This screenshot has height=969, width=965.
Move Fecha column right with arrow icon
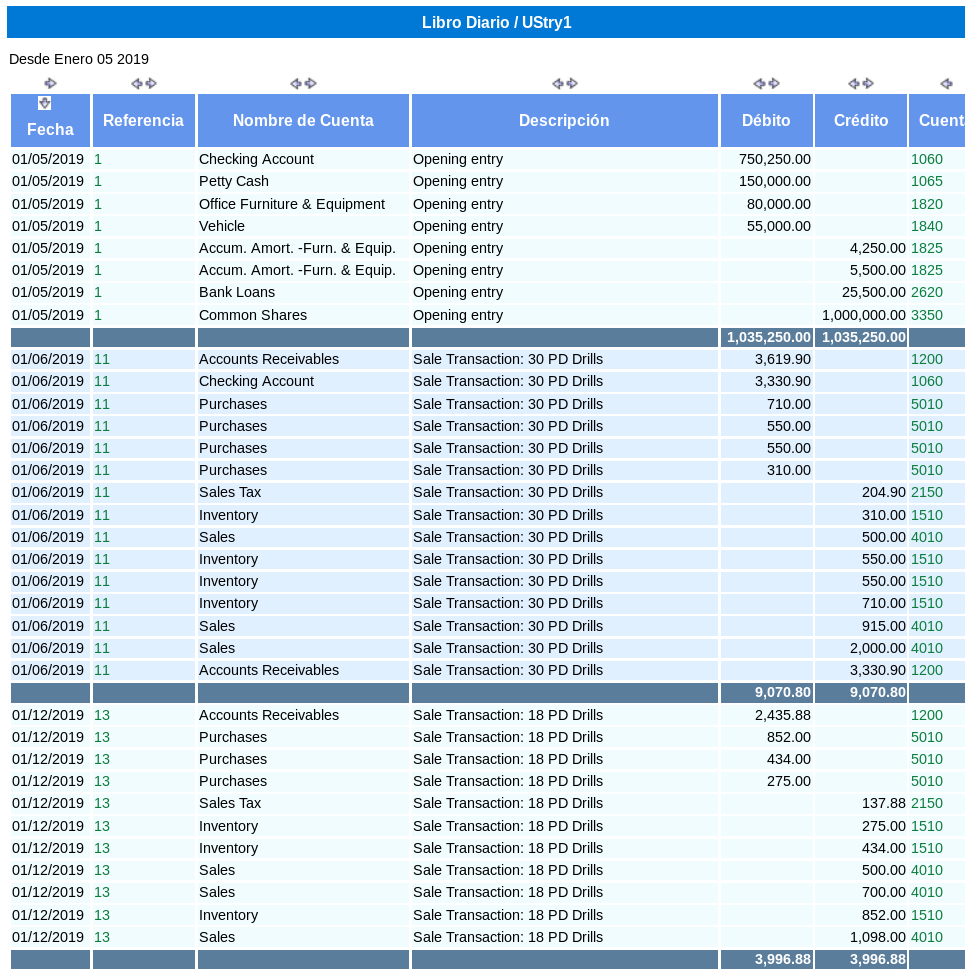click(x=51, y=83)
